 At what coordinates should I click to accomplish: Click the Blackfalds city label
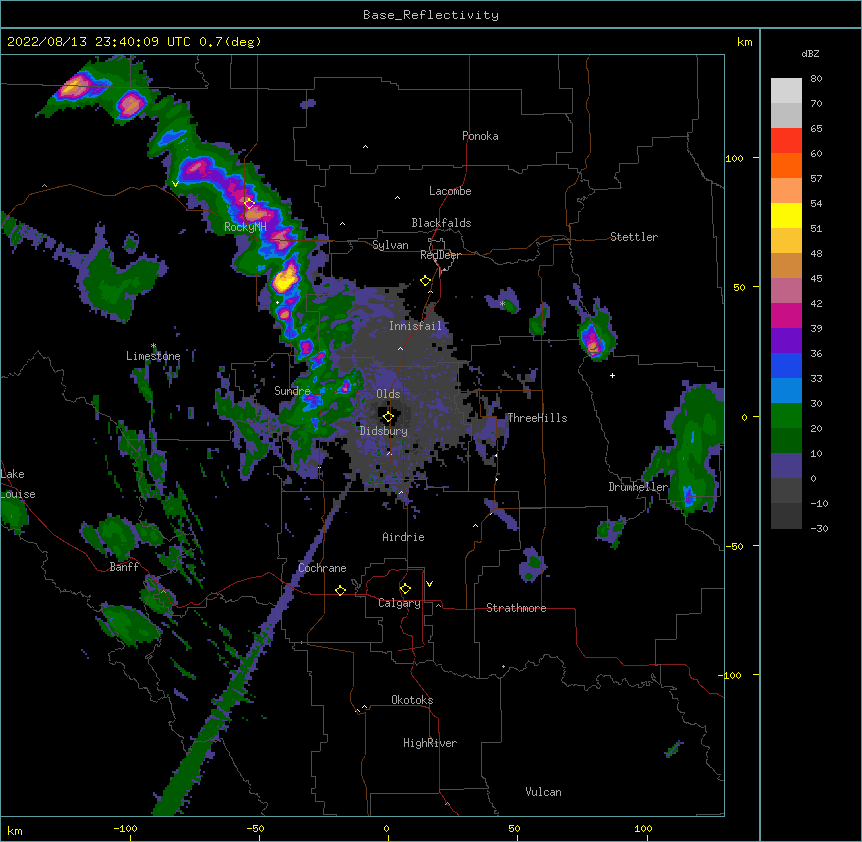click(441, 223)
